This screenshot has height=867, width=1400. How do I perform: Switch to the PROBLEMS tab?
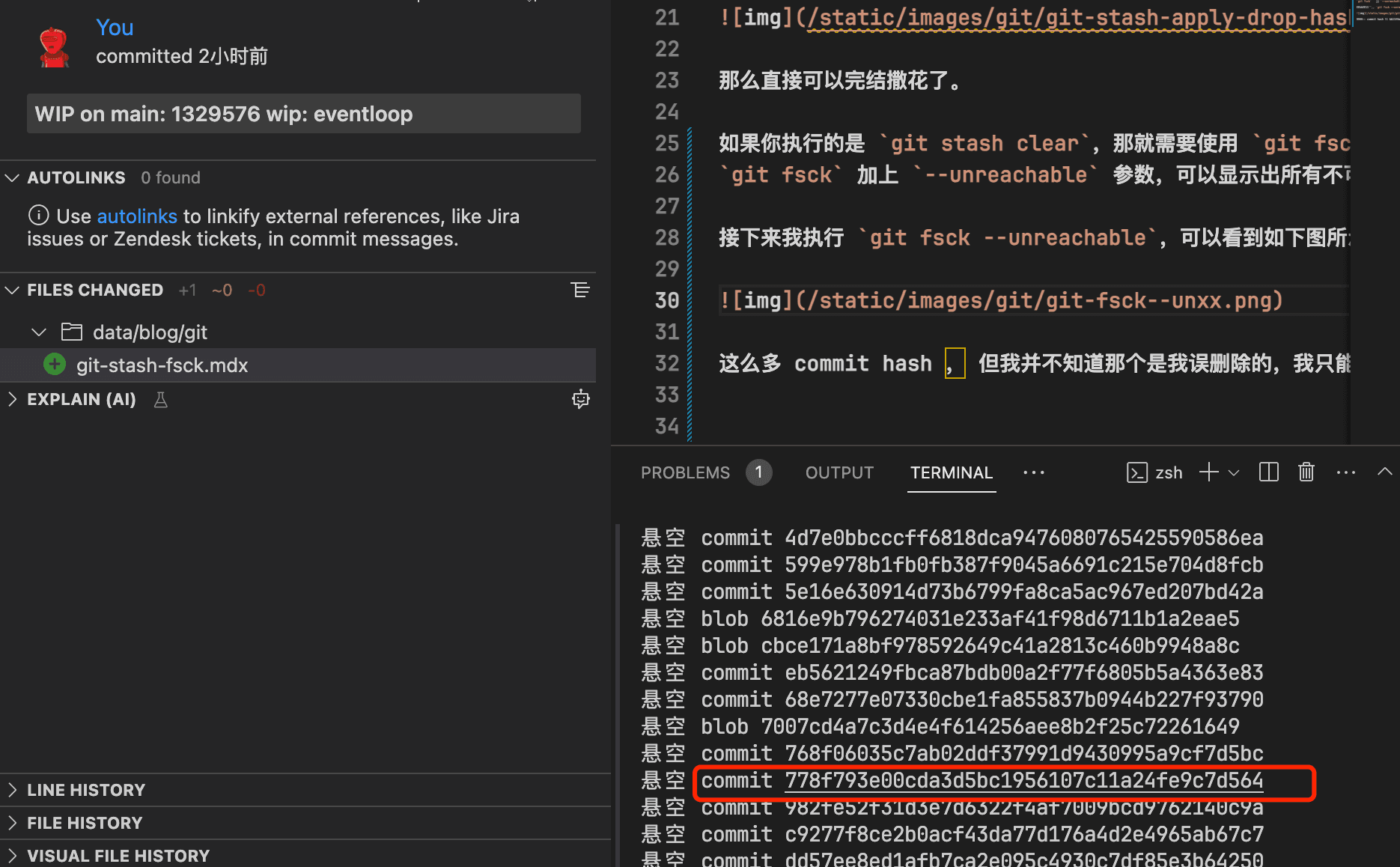(684, 472)
